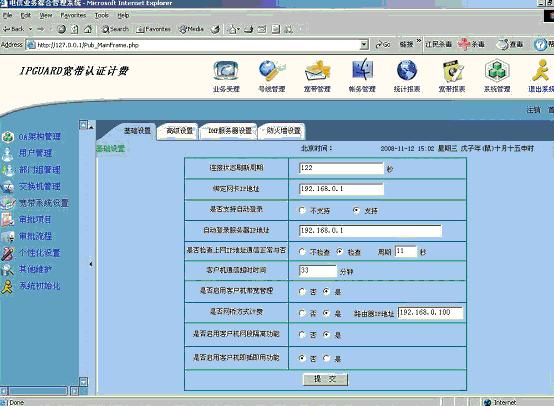Screen dimensions: 554x406
Task: Select 否 for bridge mode billing
Action: click(302, 313)
